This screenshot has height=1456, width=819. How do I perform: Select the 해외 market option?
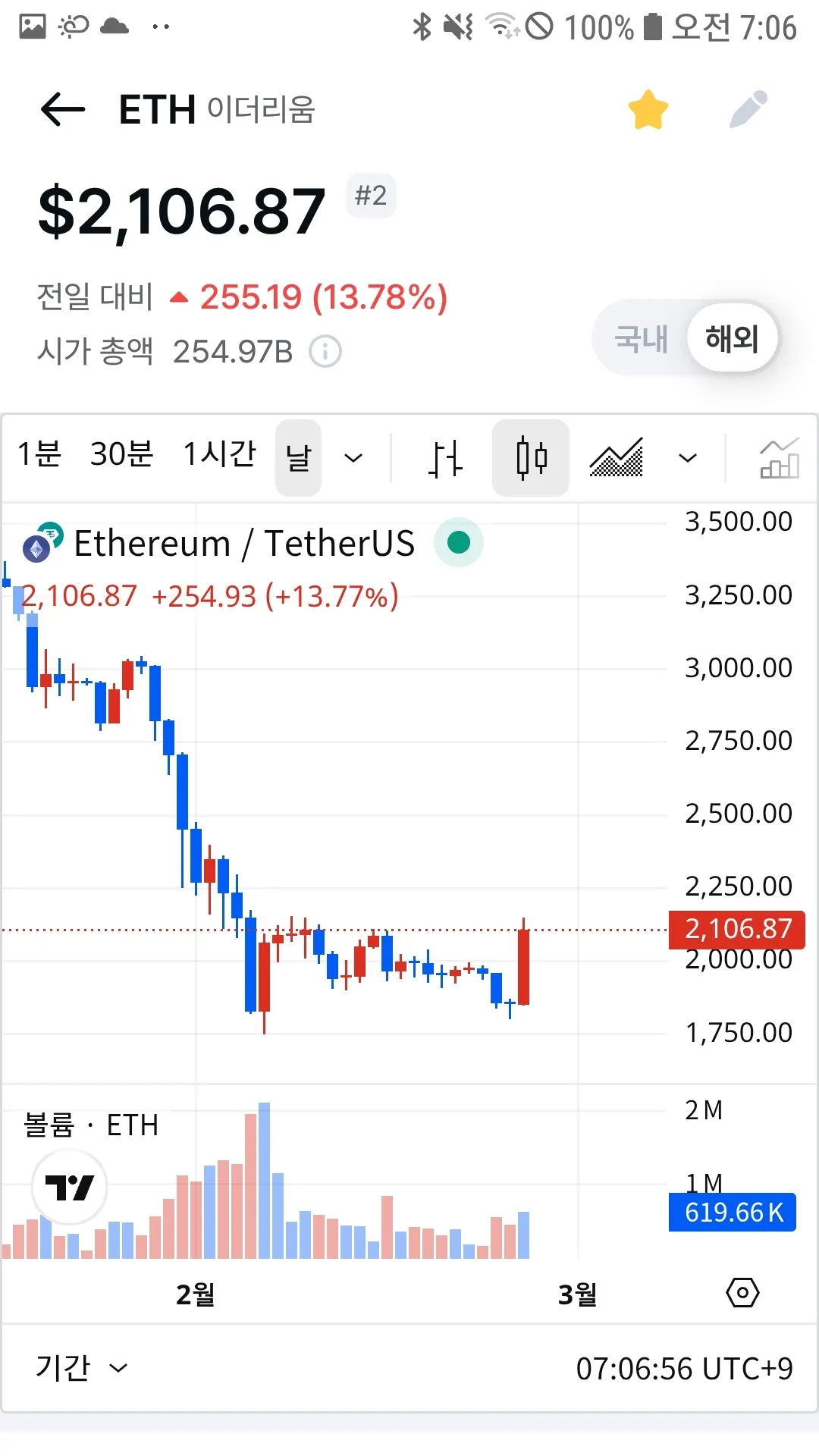tap(732, 338)
